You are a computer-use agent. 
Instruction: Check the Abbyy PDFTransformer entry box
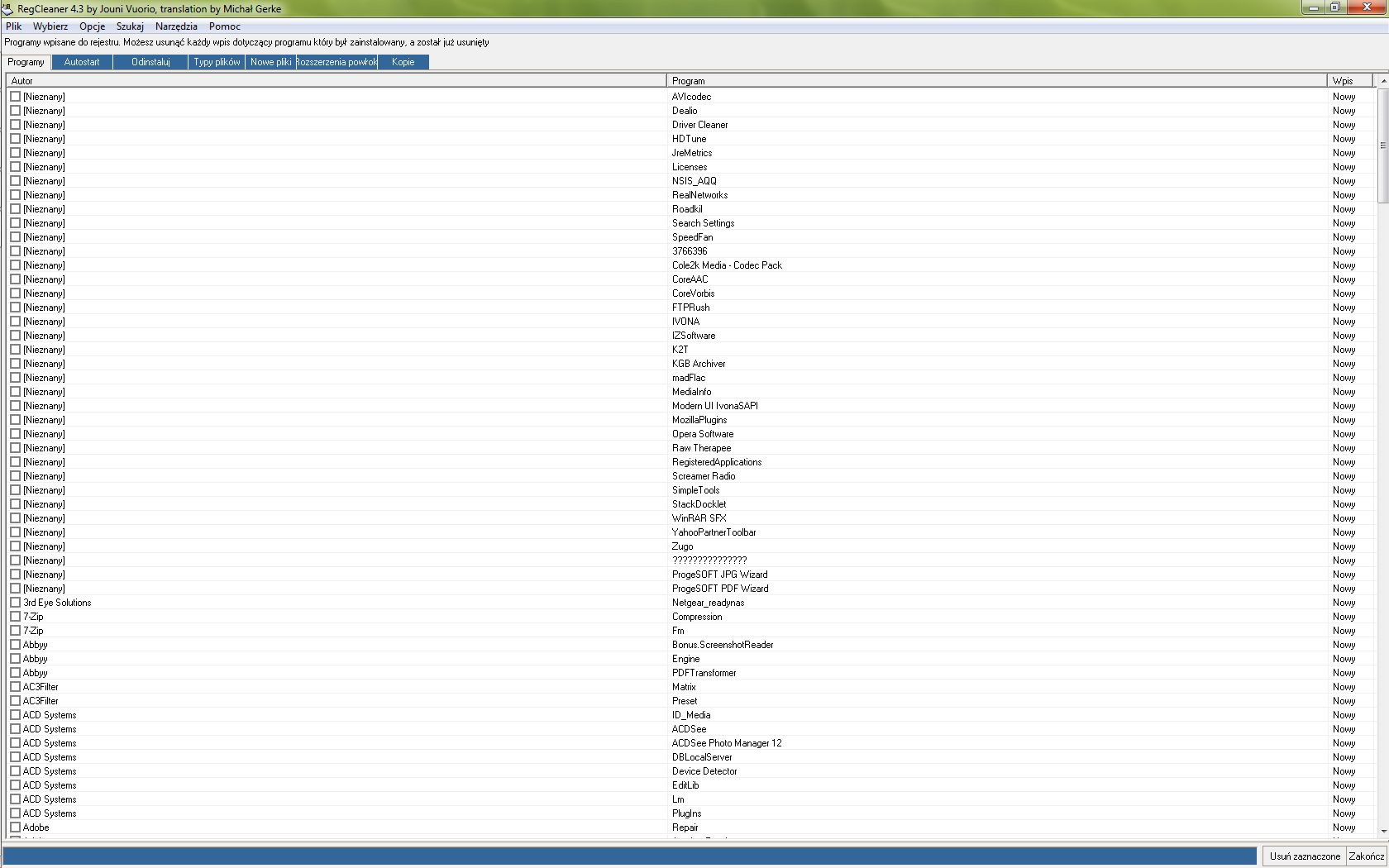click(15, 673)
